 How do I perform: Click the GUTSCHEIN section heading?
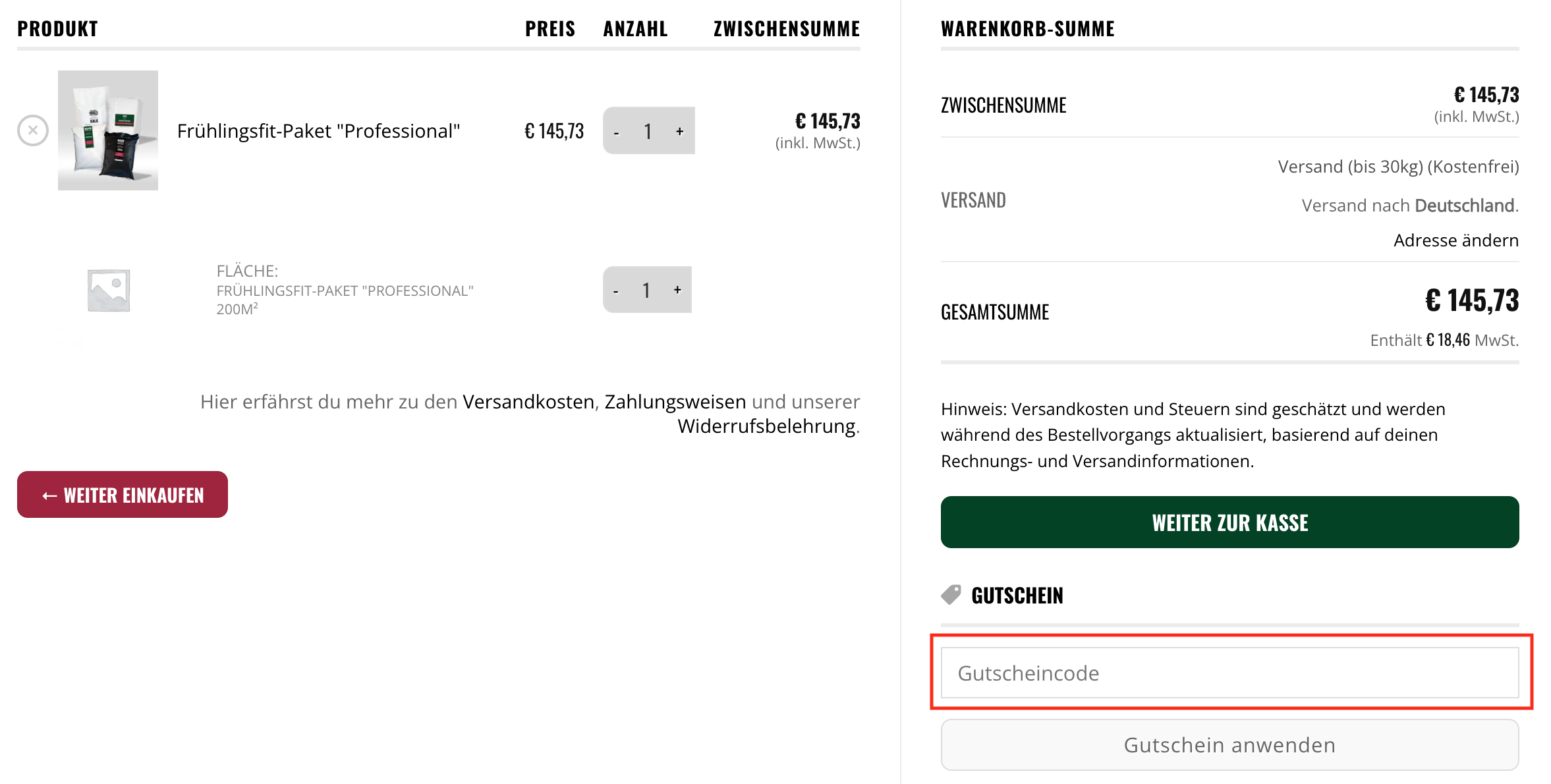tap(1017, 595)
